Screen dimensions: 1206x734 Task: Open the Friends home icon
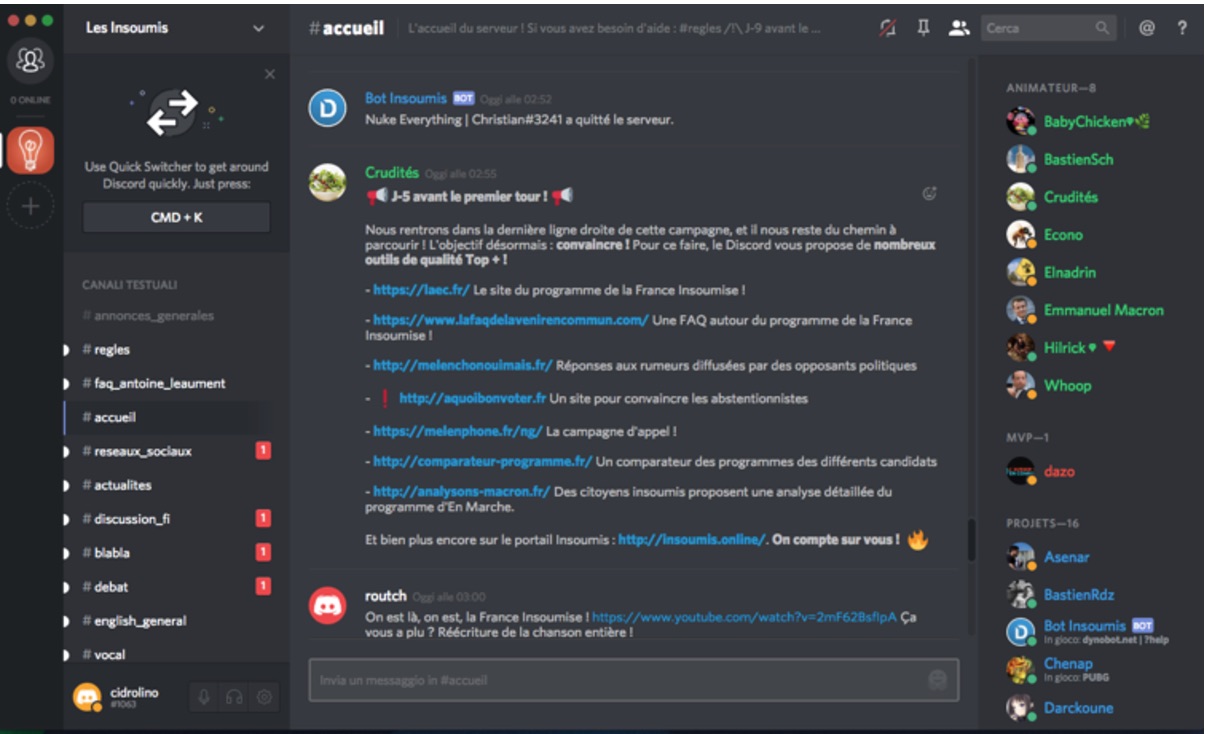coord(31,62)
